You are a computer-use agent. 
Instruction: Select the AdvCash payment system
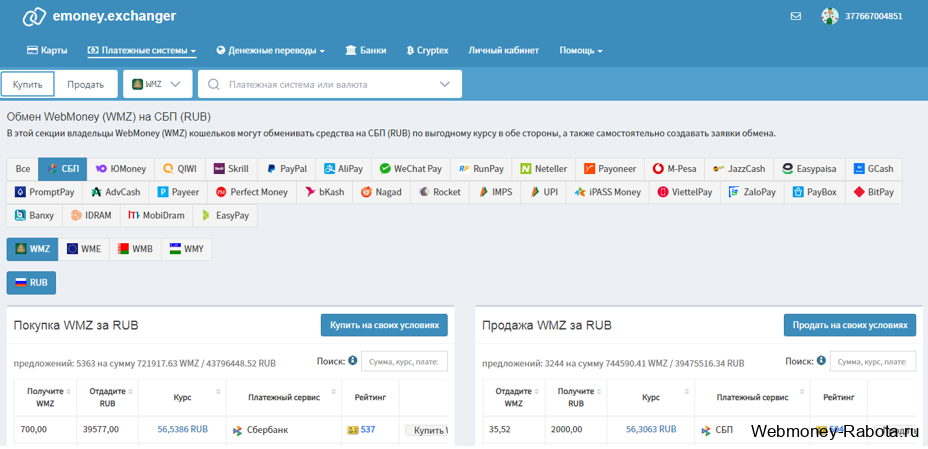click(x=116, y=192)
